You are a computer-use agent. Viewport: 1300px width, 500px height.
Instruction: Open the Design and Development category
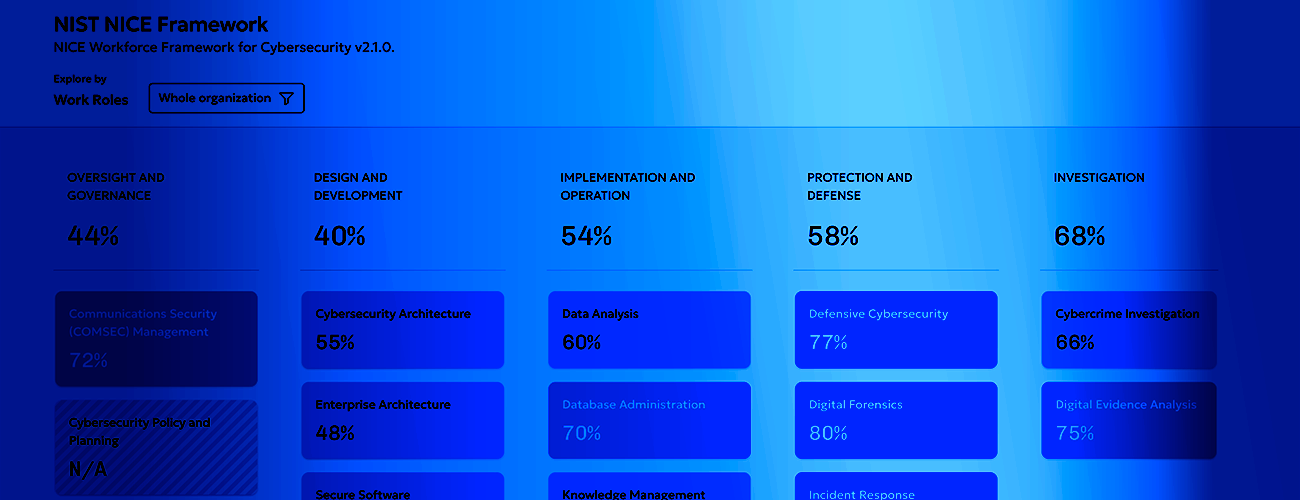[x=358, y=187]
